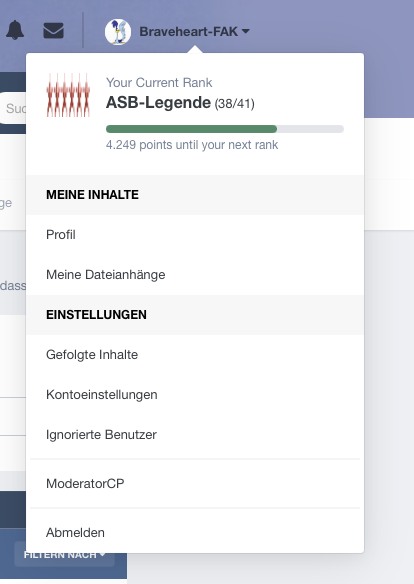Open Profil from the user menu
Screen dimensions: 414x584
(x=195, y=235)
